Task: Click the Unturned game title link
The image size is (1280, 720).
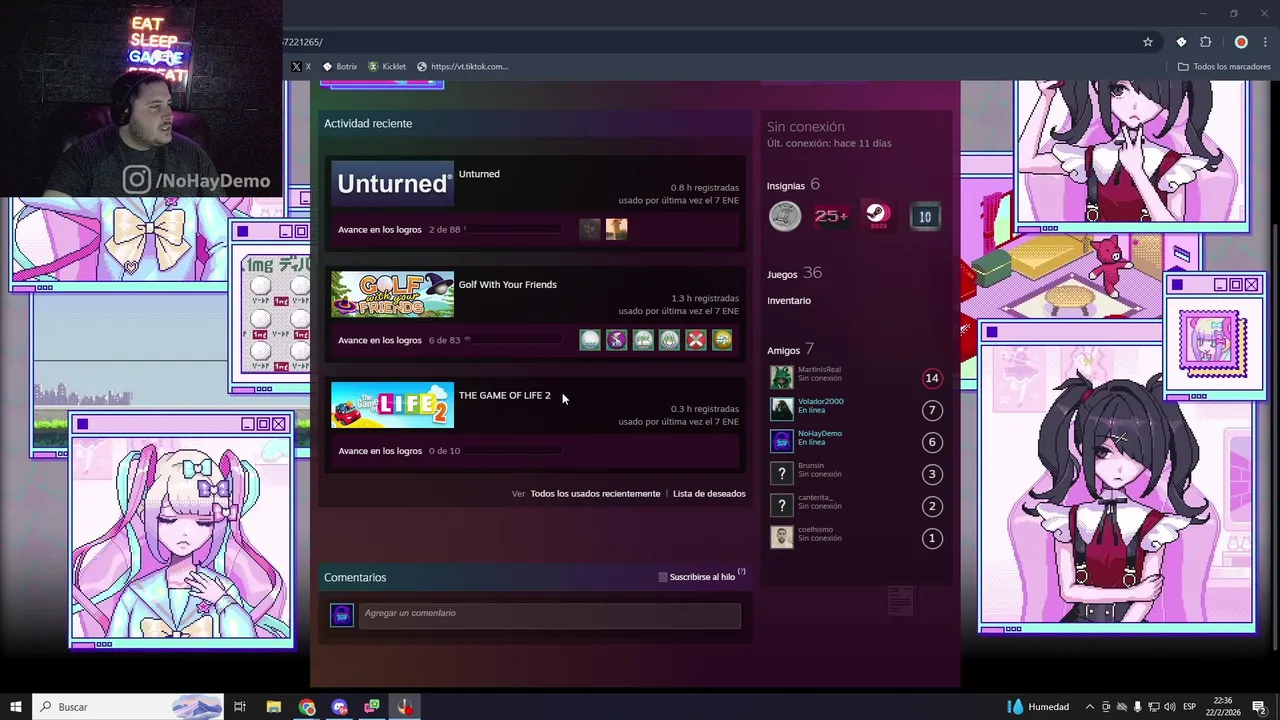Action: coord(479,174)
